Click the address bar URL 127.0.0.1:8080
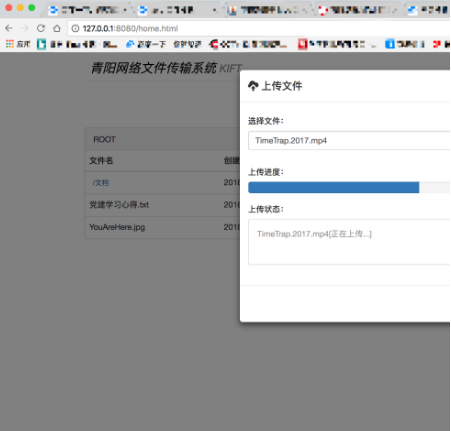Viewport: 451px width, 431px height. (x=130, y=29)
